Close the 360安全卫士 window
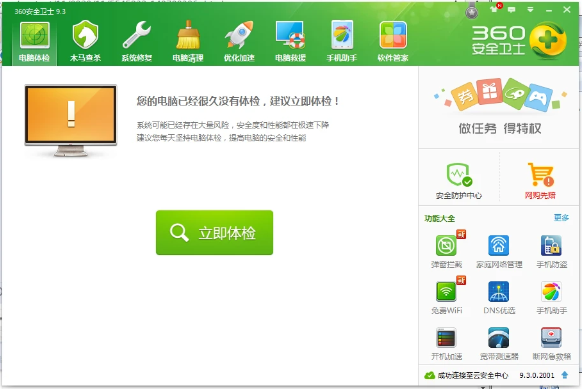Image resolution: width=582 pixels, height=389 pixels. click(x=567, y=10)
